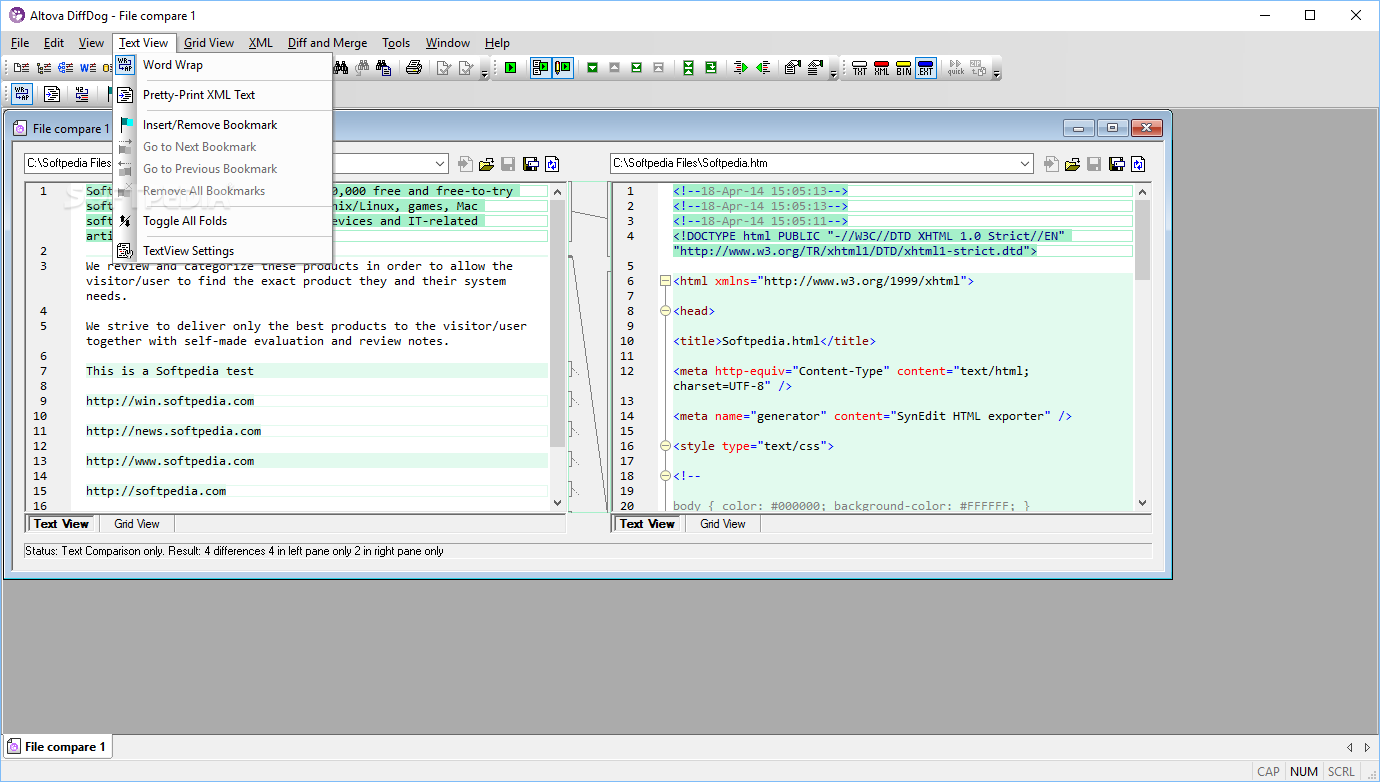Image resolution: width=1380 pixels, height=782 pixels.
Task: Click the Copy from right to left icon
Action: click(x=763, y=68)
